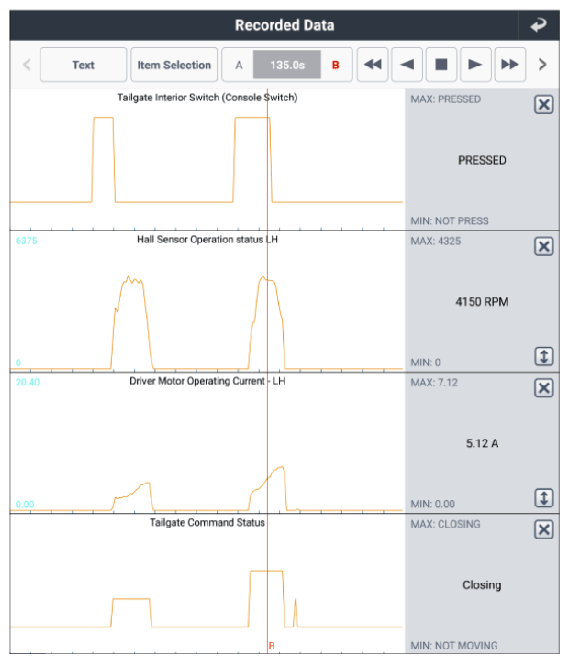Click the Driver Motor Operating Current - LH title

click(x=207, y=381)
